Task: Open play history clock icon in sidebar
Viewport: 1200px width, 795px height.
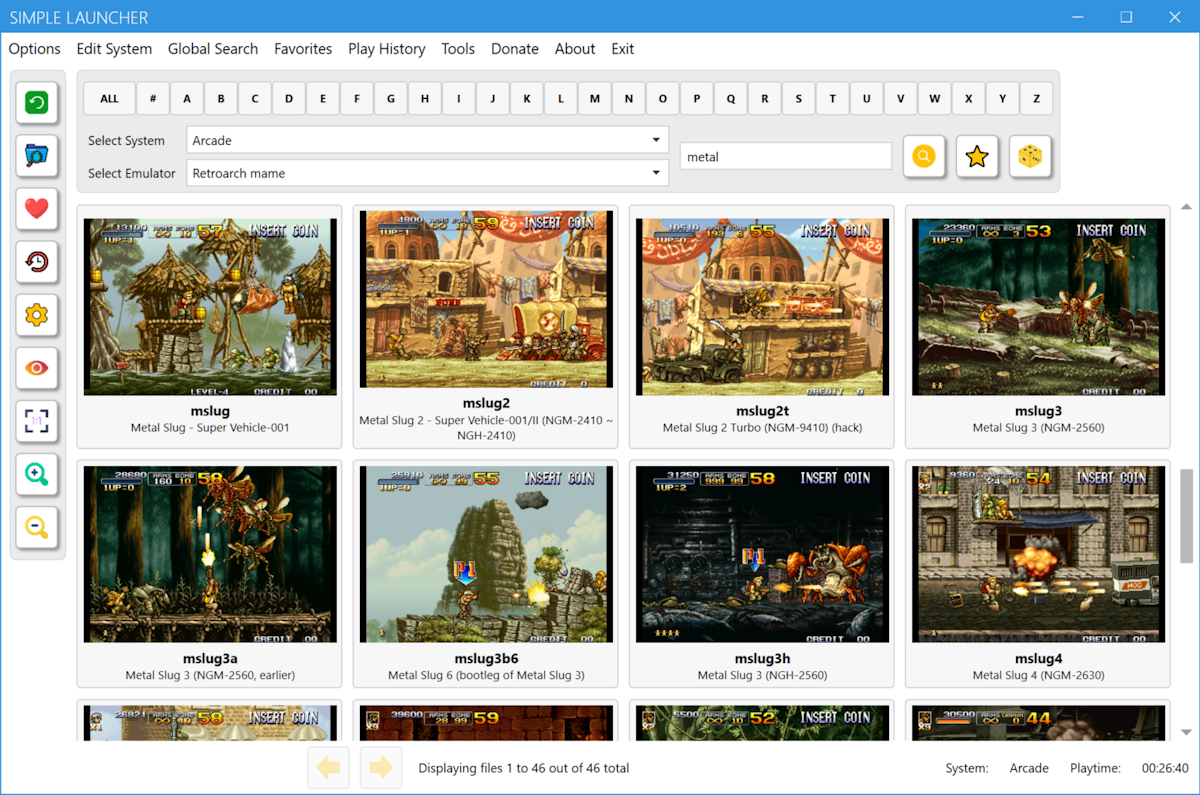Action: [x=37, y=262]
